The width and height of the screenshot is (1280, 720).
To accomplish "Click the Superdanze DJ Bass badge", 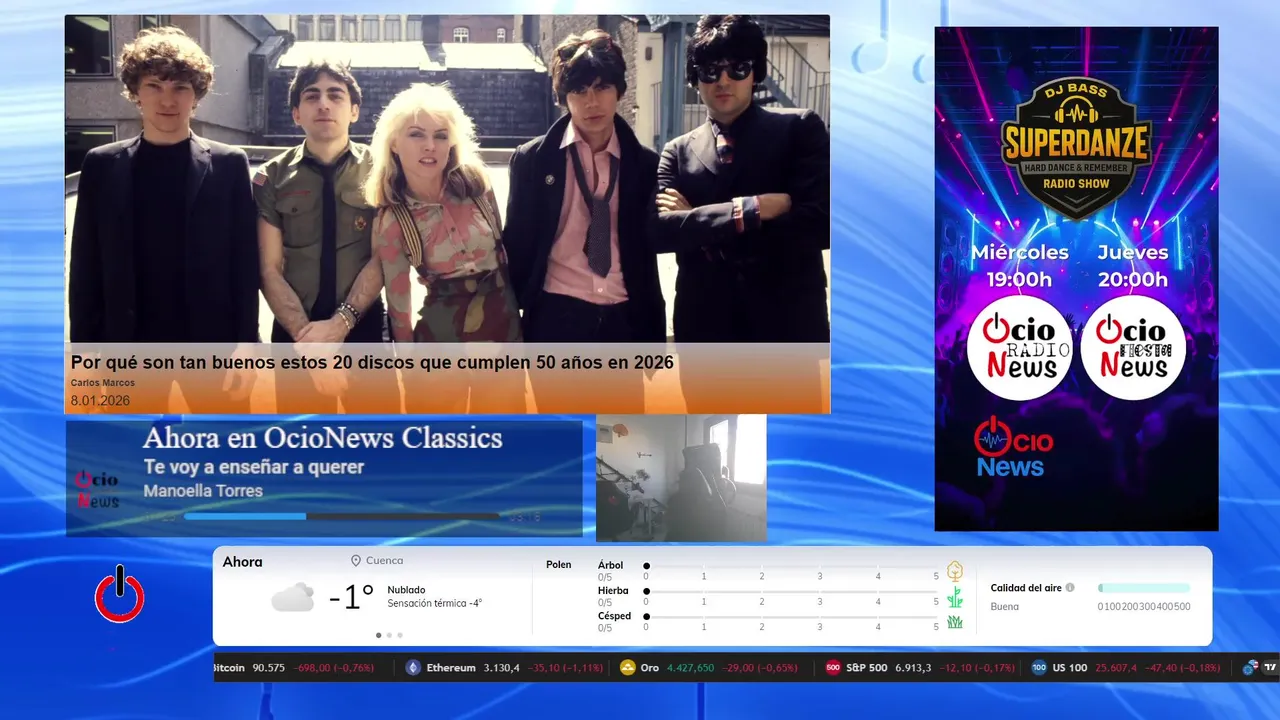I will pyautogui.click(x=1076, y=147).
